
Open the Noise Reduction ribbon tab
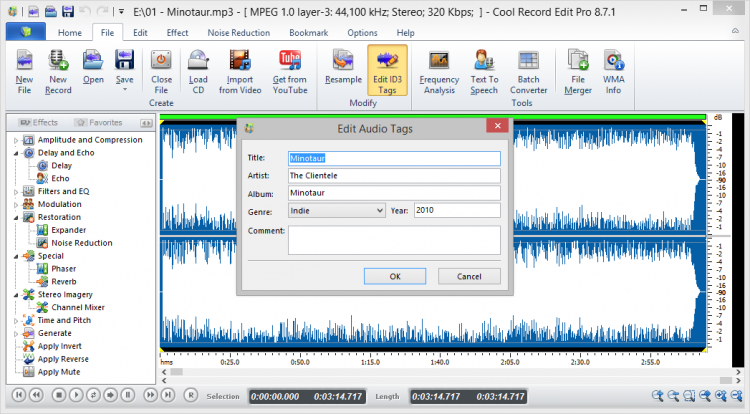239,33
